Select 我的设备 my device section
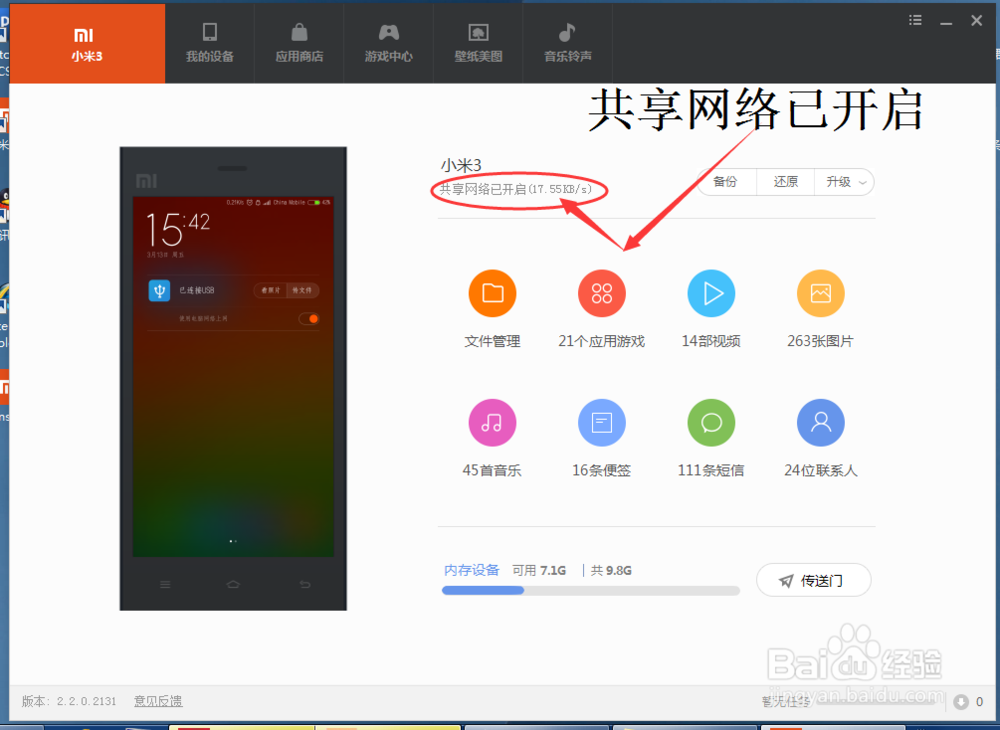The height and width of the screenshot is (730, 1000). (209, 43)
